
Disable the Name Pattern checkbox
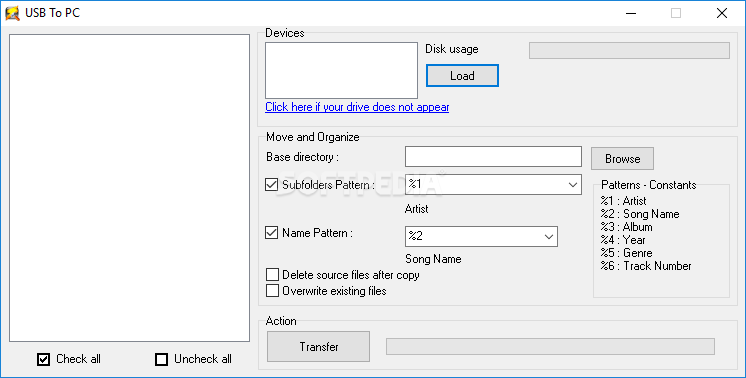272,233
